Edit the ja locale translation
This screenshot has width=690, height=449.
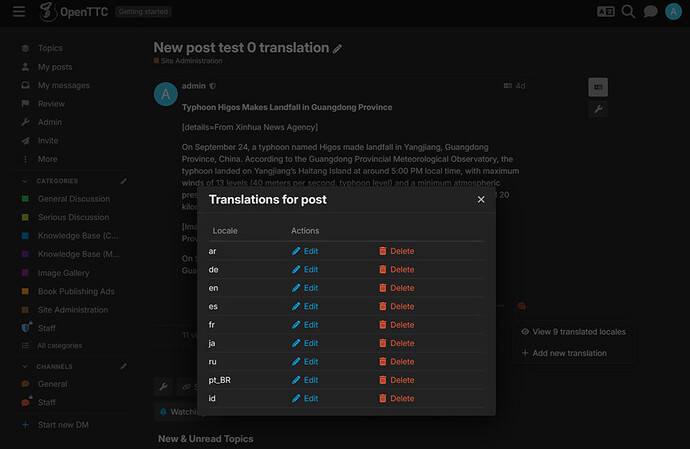click(305, 343)
